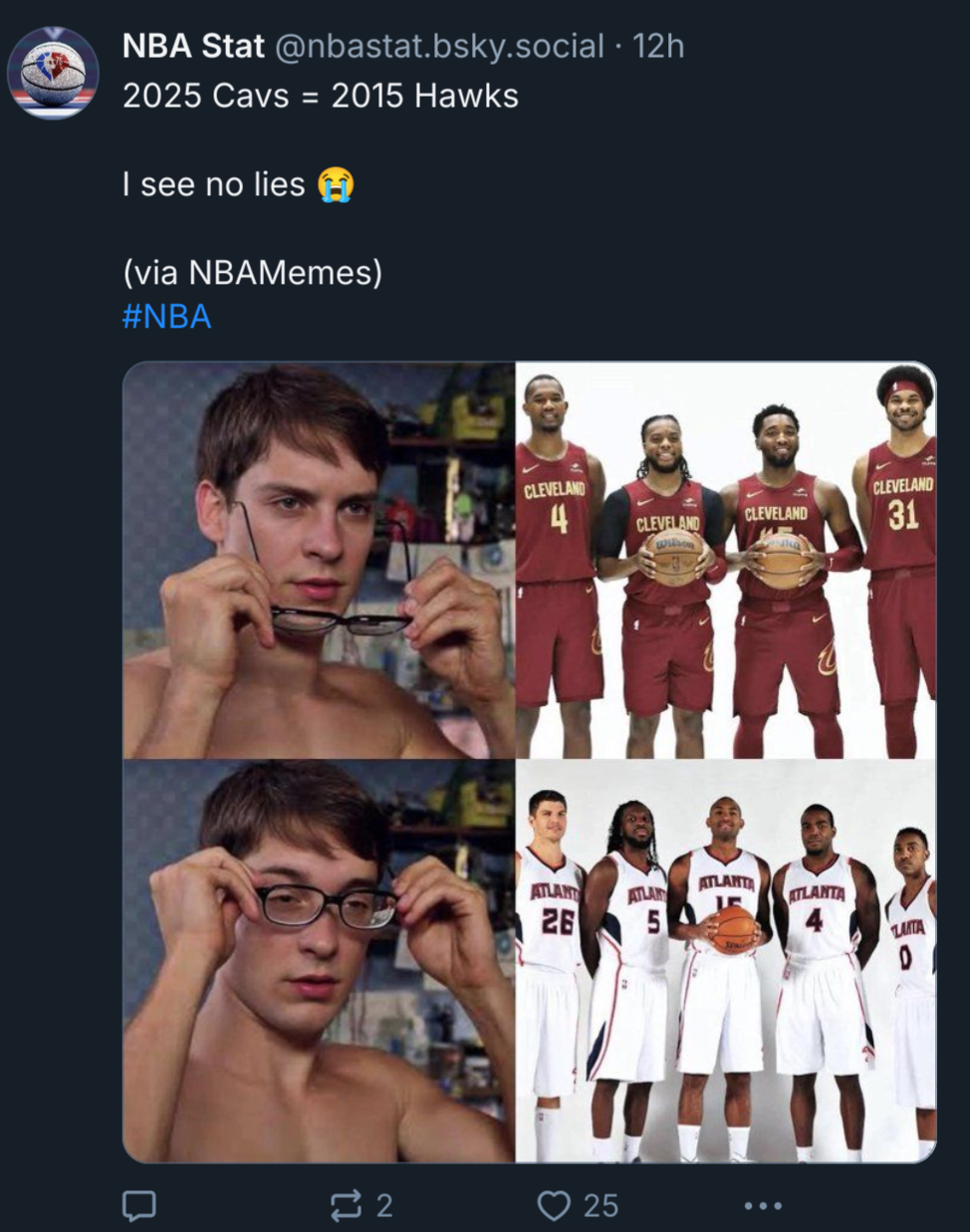Open the NBA Stat profile avatar
The image size is (970, 1232).
coord(53,73)
